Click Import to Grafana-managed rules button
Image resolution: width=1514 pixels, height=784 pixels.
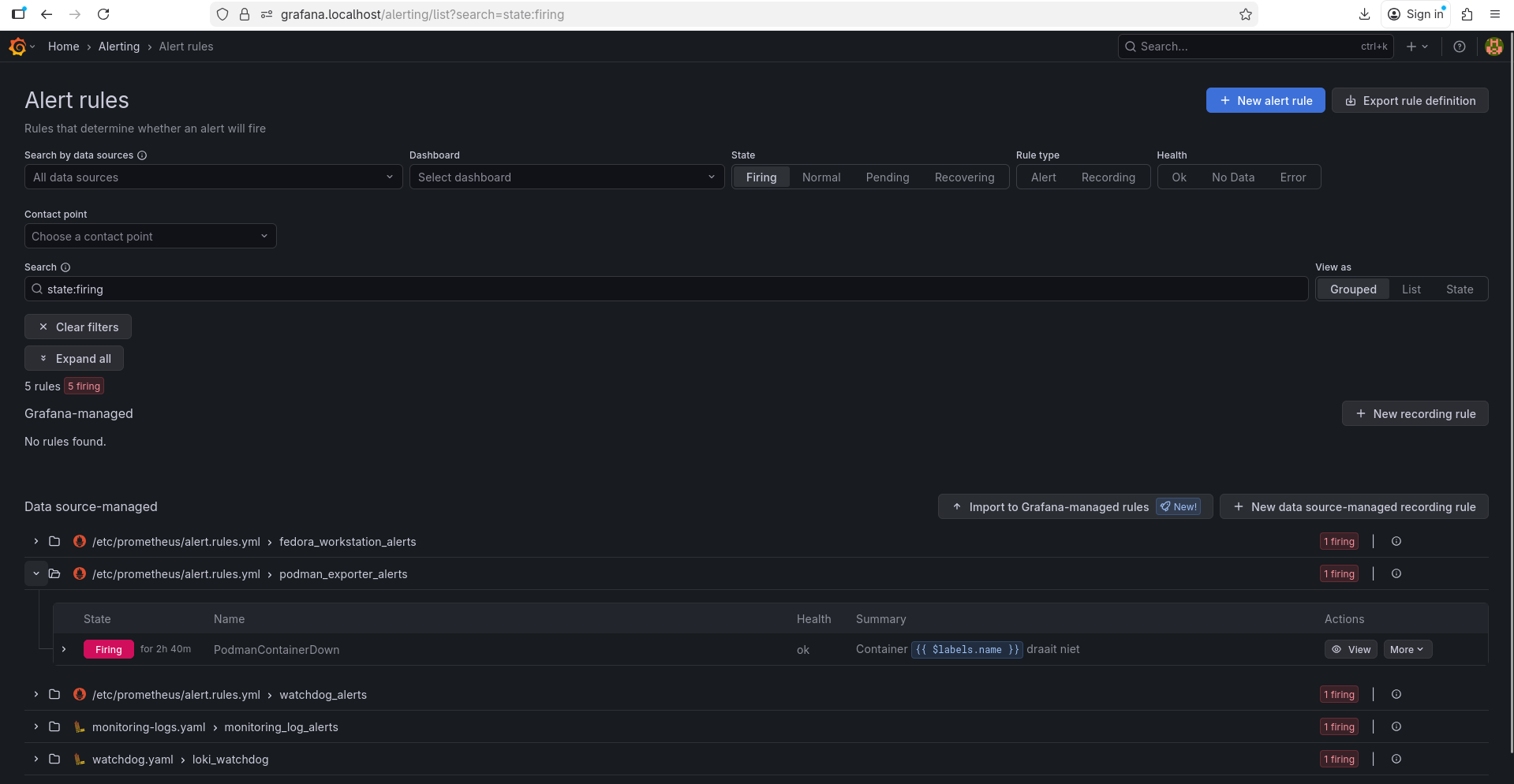coord(1075,506)
